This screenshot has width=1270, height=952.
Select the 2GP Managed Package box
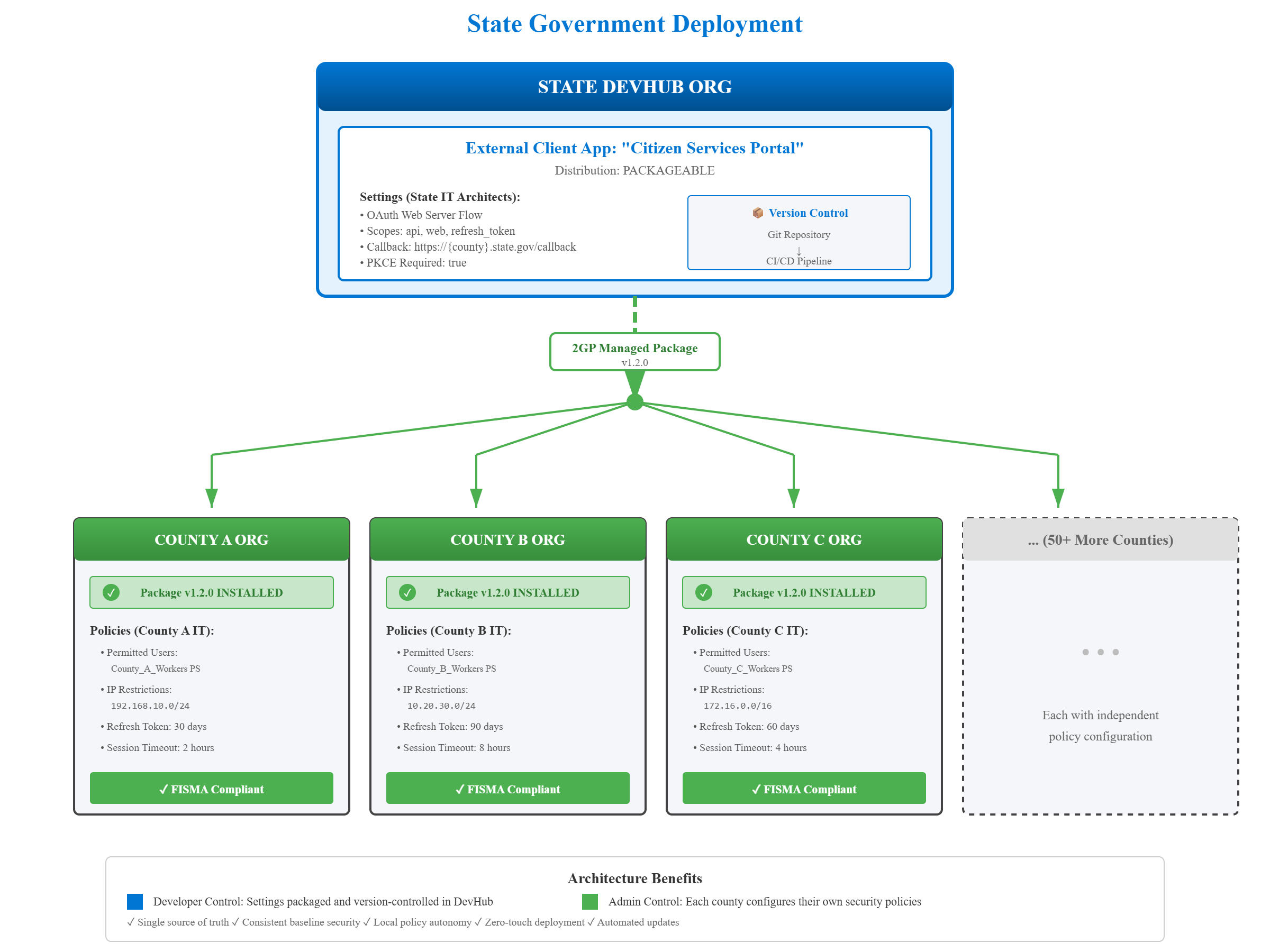pyautogui.click(x=634, y=352)
